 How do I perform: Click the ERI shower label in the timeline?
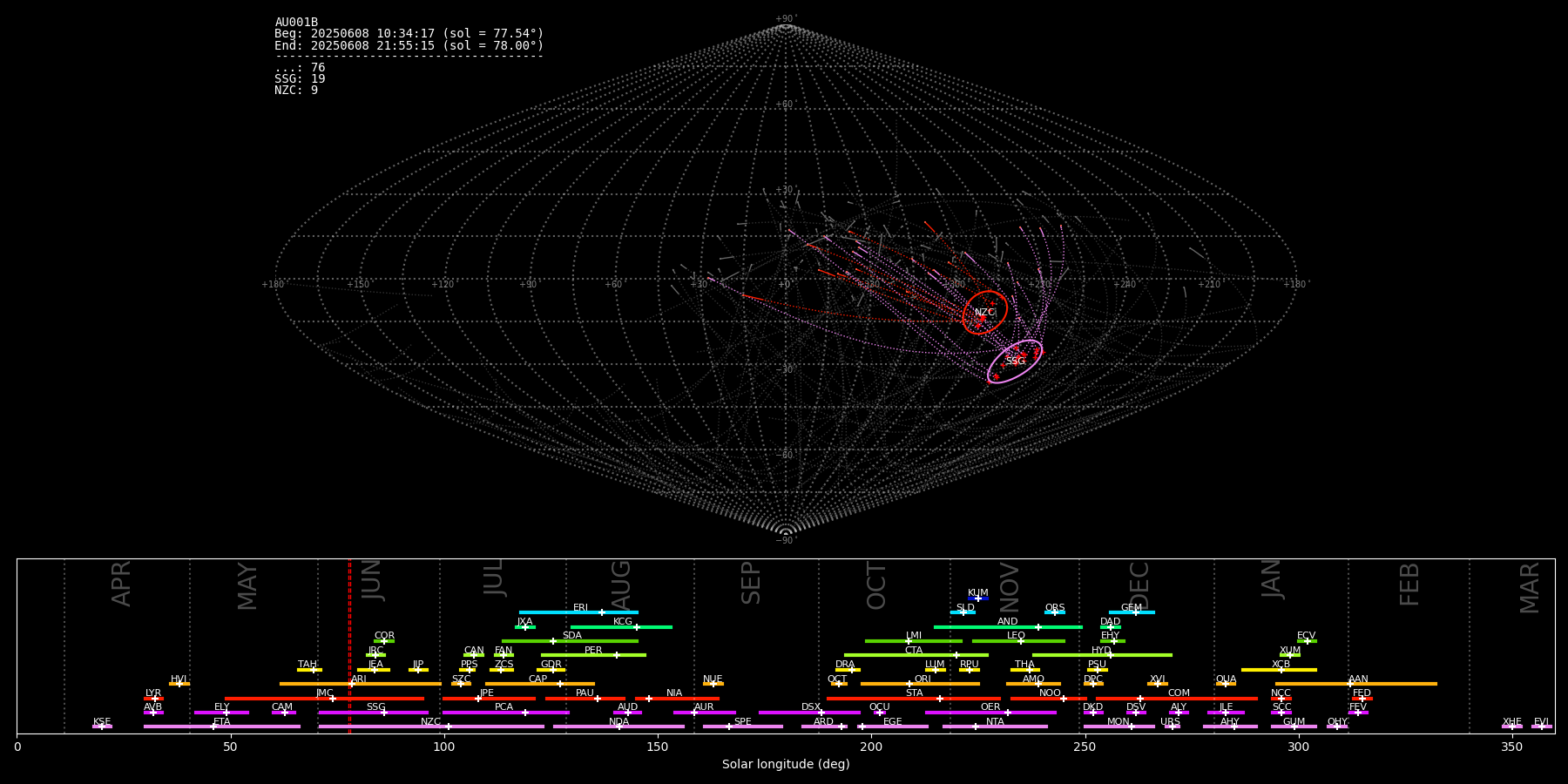(581, 608)
